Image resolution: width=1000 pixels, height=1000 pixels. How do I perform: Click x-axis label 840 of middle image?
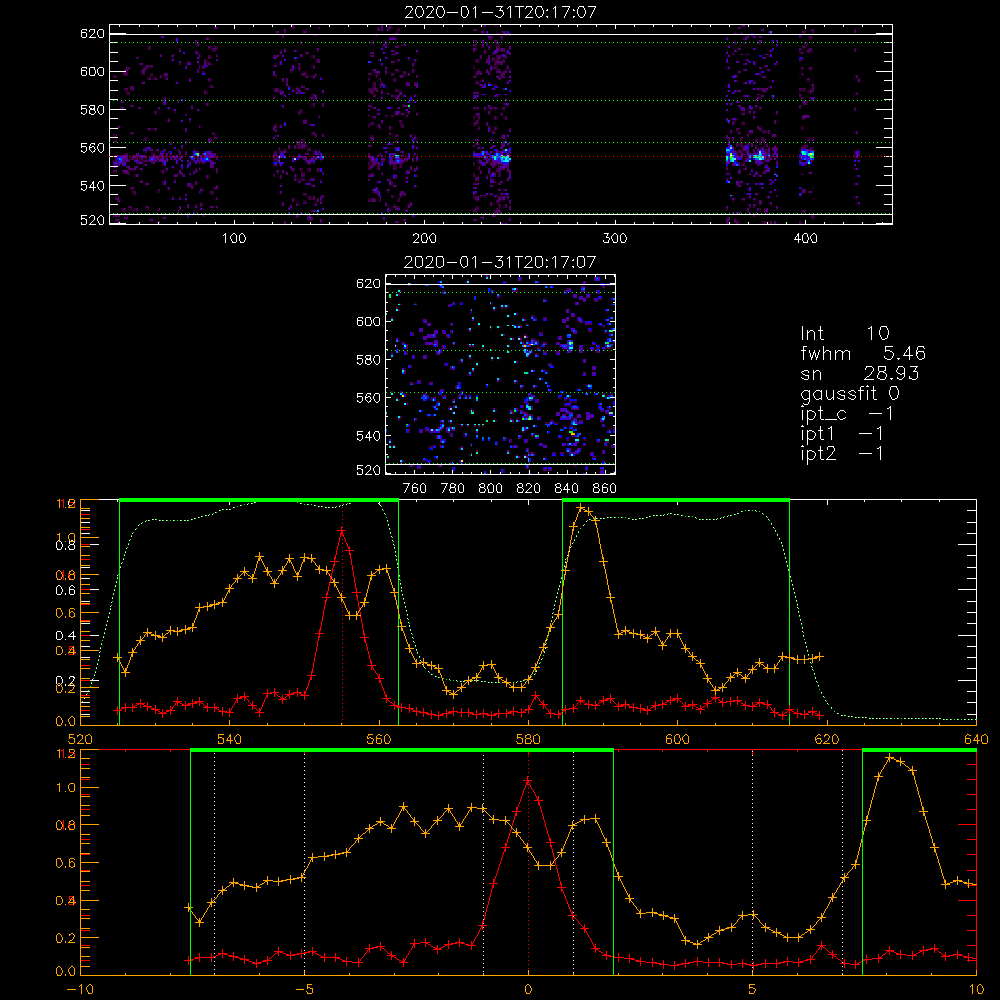[x=566, y=489]
